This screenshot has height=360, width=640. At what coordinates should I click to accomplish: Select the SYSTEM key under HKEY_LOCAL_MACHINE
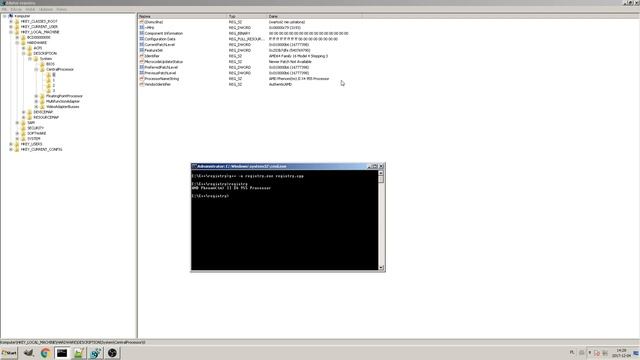33,139
